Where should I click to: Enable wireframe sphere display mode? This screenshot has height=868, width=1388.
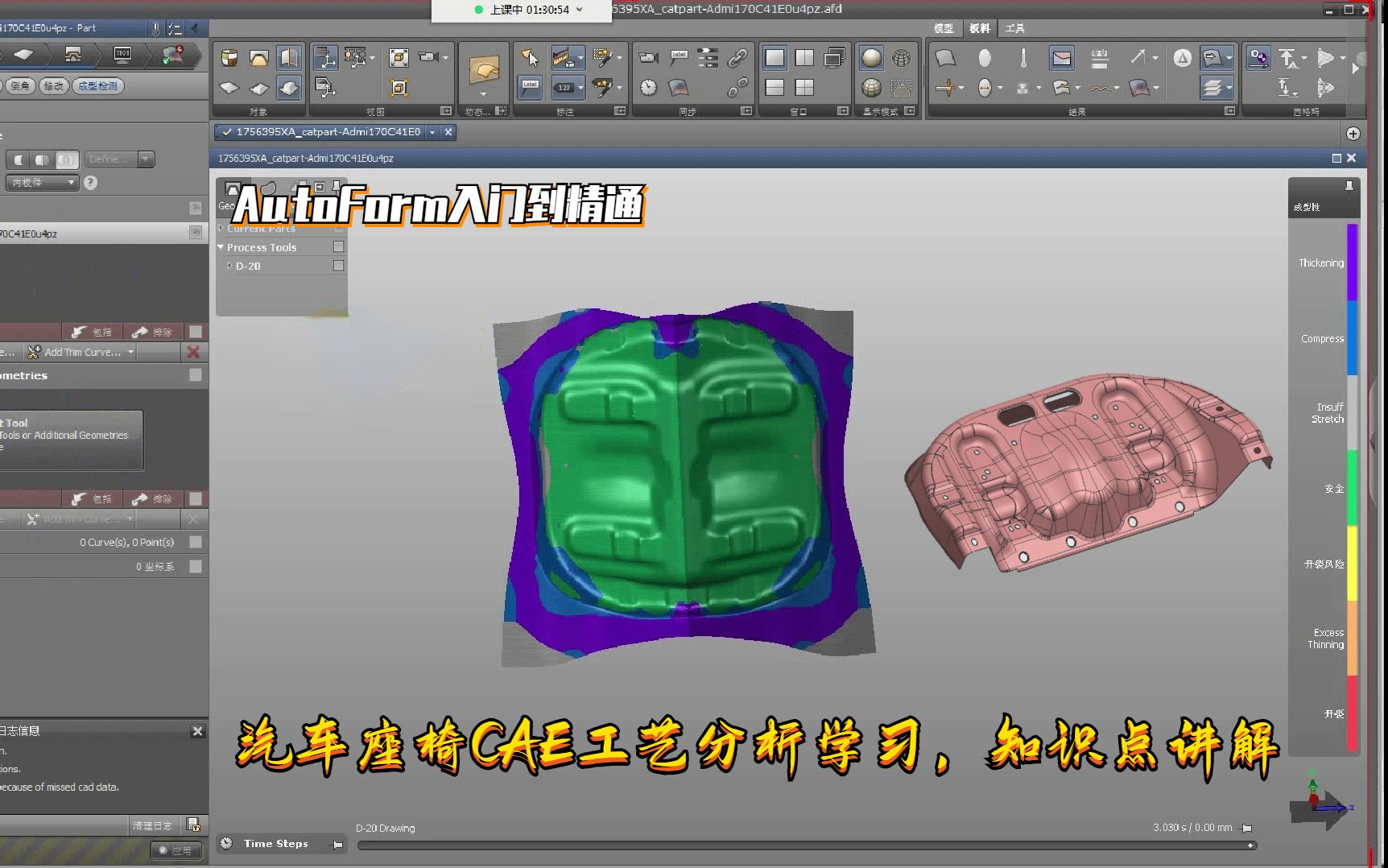pyautogui.click(x=902, y=58)
